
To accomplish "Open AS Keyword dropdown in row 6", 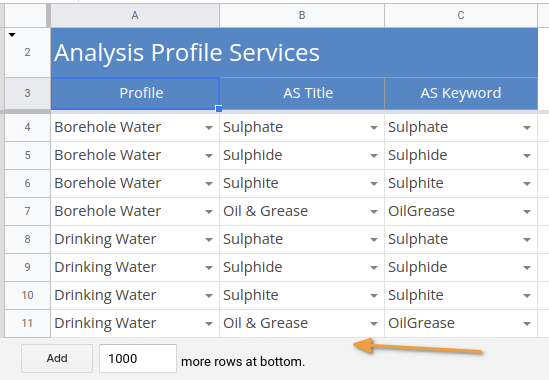I will 527,184.
